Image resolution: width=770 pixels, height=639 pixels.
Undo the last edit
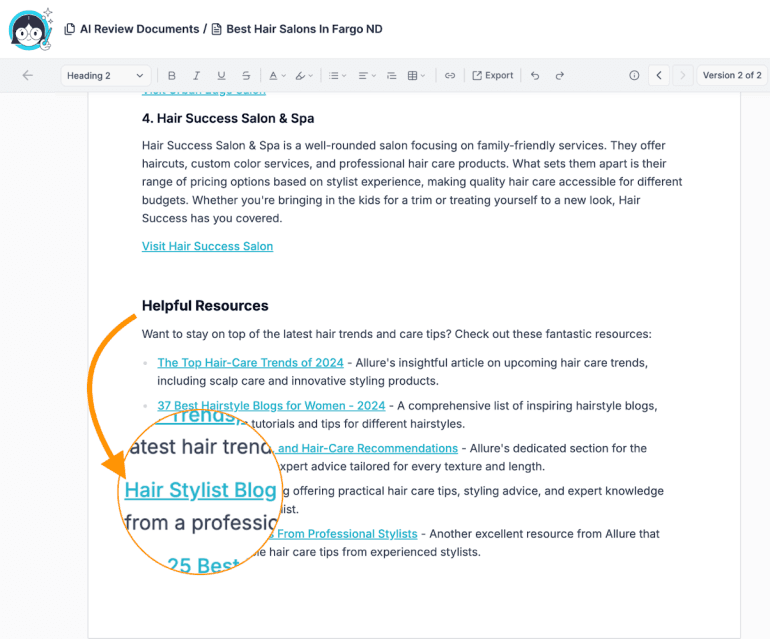pos(535,75)
